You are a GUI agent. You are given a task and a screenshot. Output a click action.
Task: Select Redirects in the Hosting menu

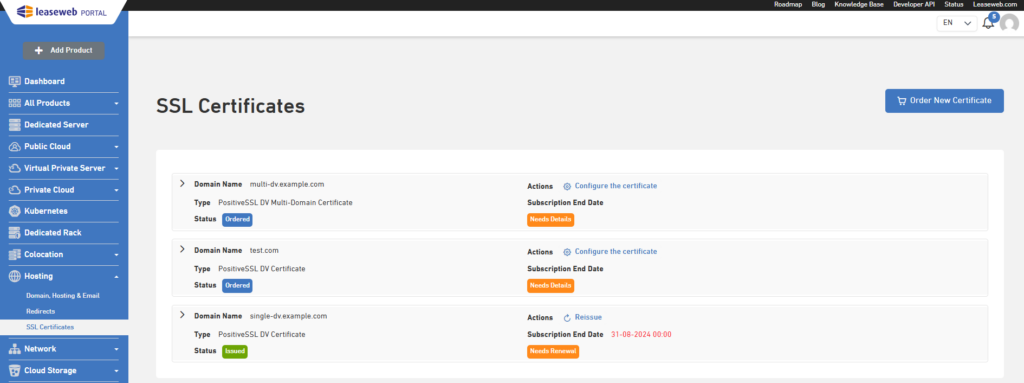click(40, 311)
